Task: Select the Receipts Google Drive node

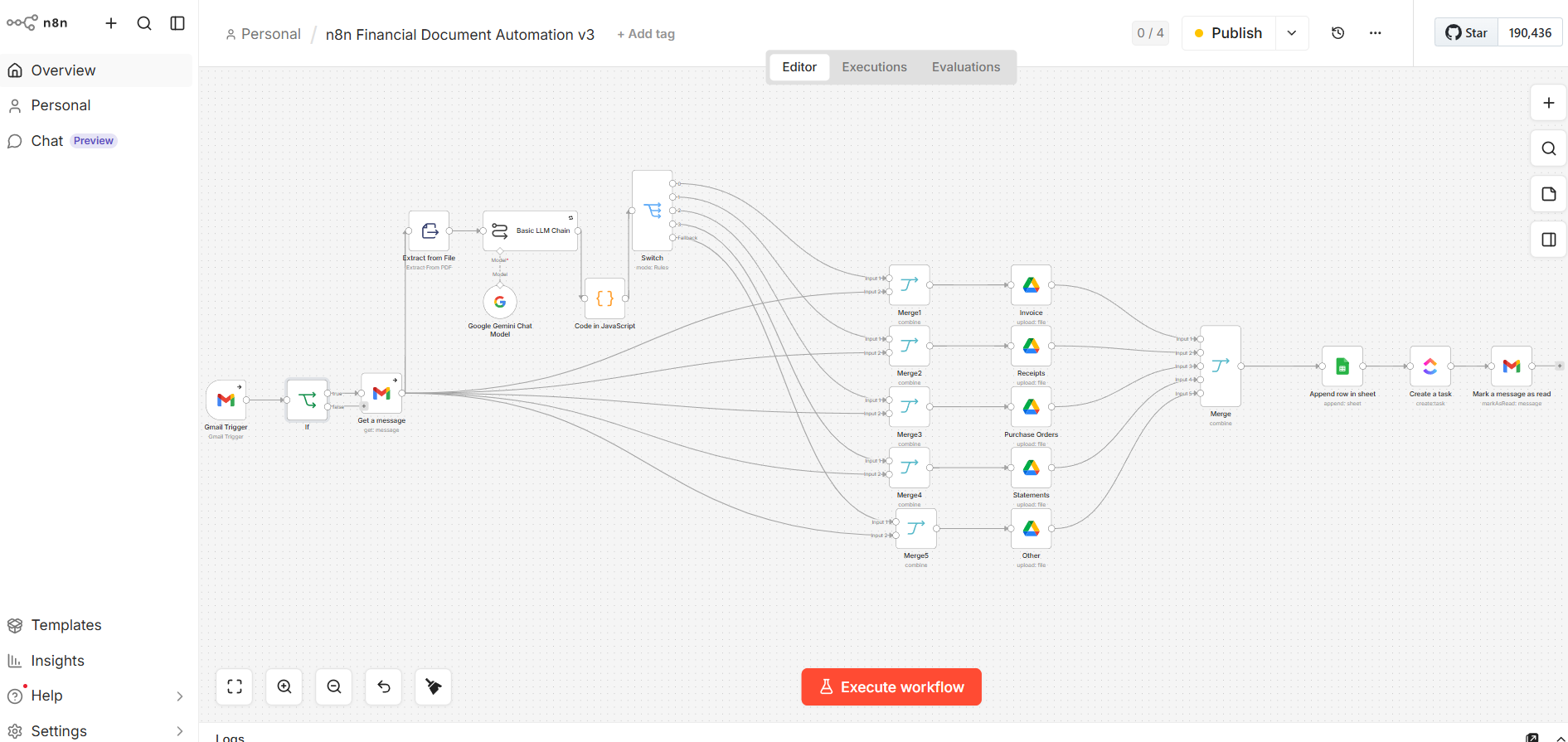Action: [x=1032, y=346]
